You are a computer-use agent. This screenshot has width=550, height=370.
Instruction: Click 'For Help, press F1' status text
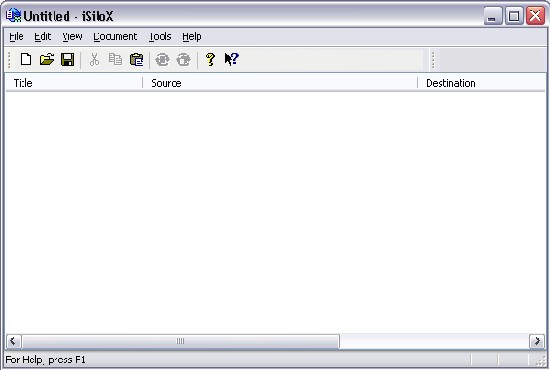click(45, 360)
